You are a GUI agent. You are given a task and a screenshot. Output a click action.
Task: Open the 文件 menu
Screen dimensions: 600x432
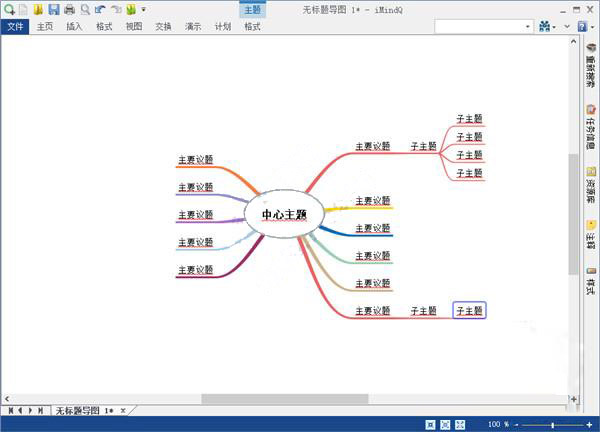point(15,26)
